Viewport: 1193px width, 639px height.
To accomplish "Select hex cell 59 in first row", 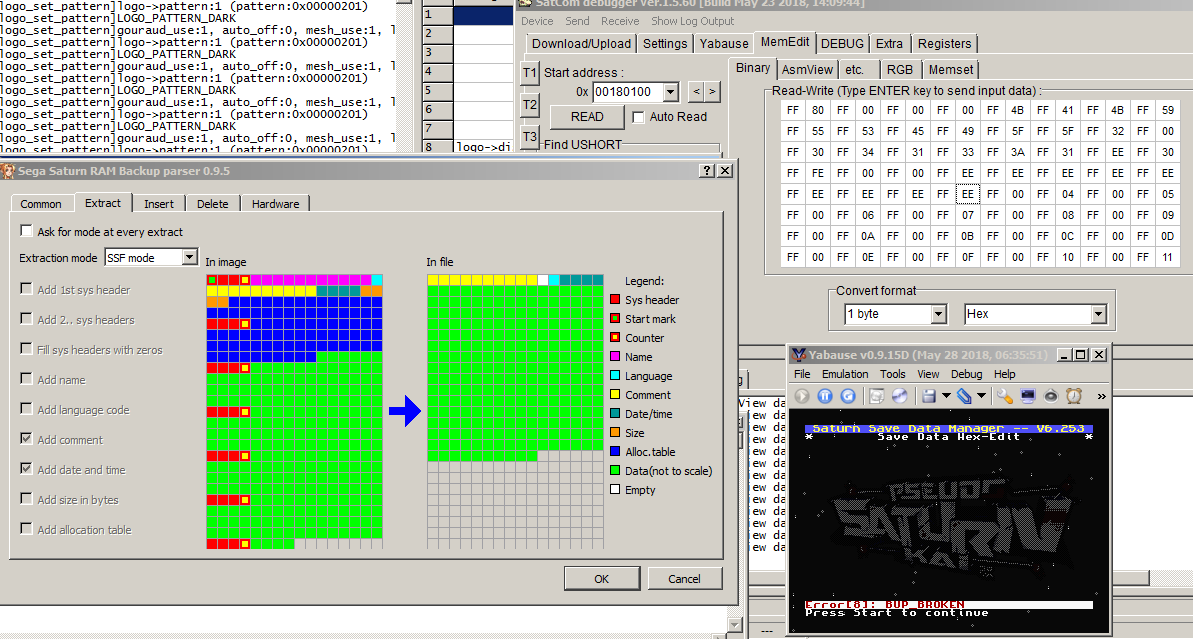I will point(1168,110).
